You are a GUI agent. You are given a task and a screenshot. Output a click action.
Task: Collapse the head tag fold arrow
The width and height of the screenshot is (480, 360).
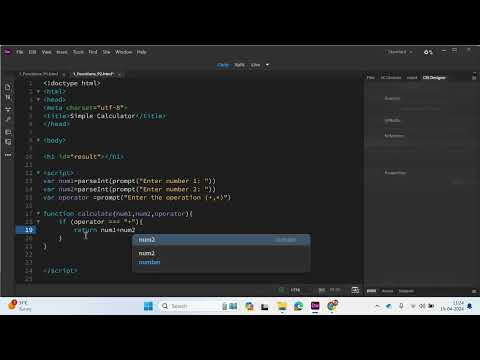click(38, 100)
